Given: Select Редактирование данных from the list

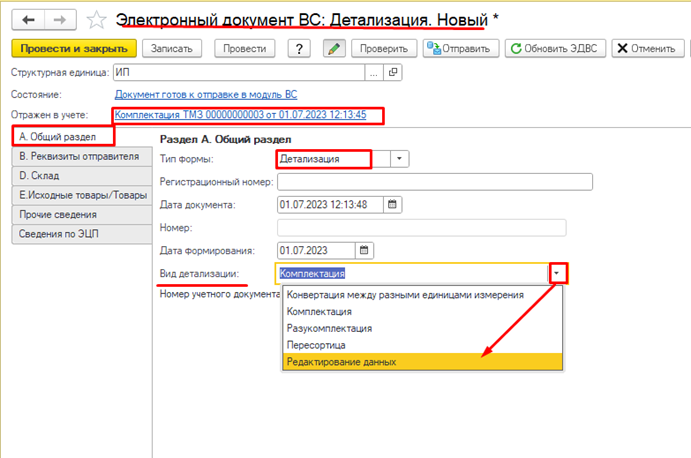Looking at the screenshot, I should click(x=341, y=361).
